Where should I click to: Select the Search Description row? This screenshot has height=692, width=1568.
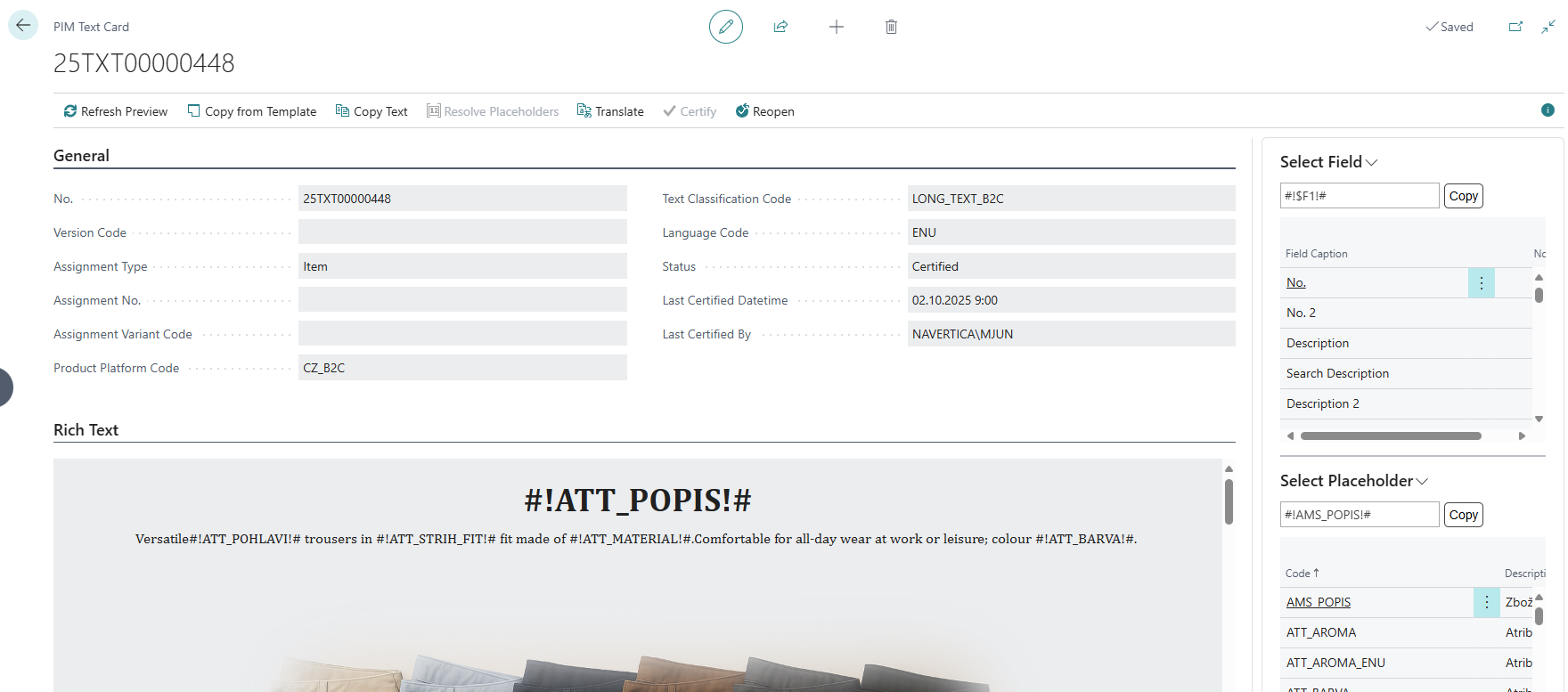coord(1406,373)
